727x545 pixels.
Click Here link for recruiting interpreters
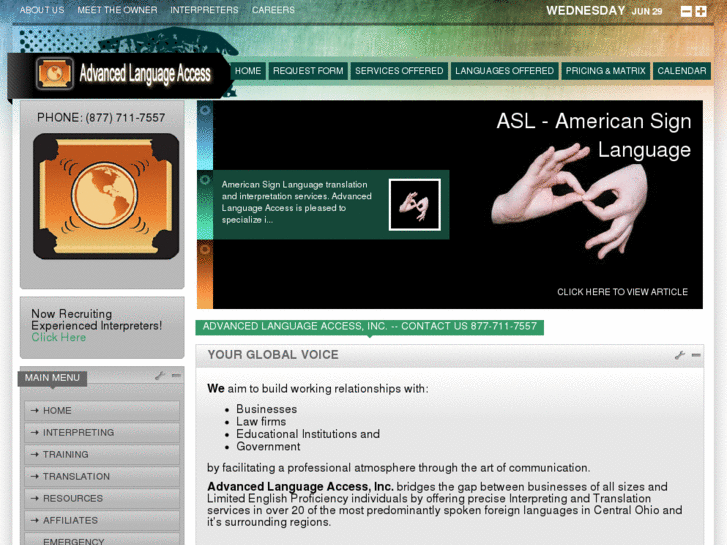click(x=58, y=338)
